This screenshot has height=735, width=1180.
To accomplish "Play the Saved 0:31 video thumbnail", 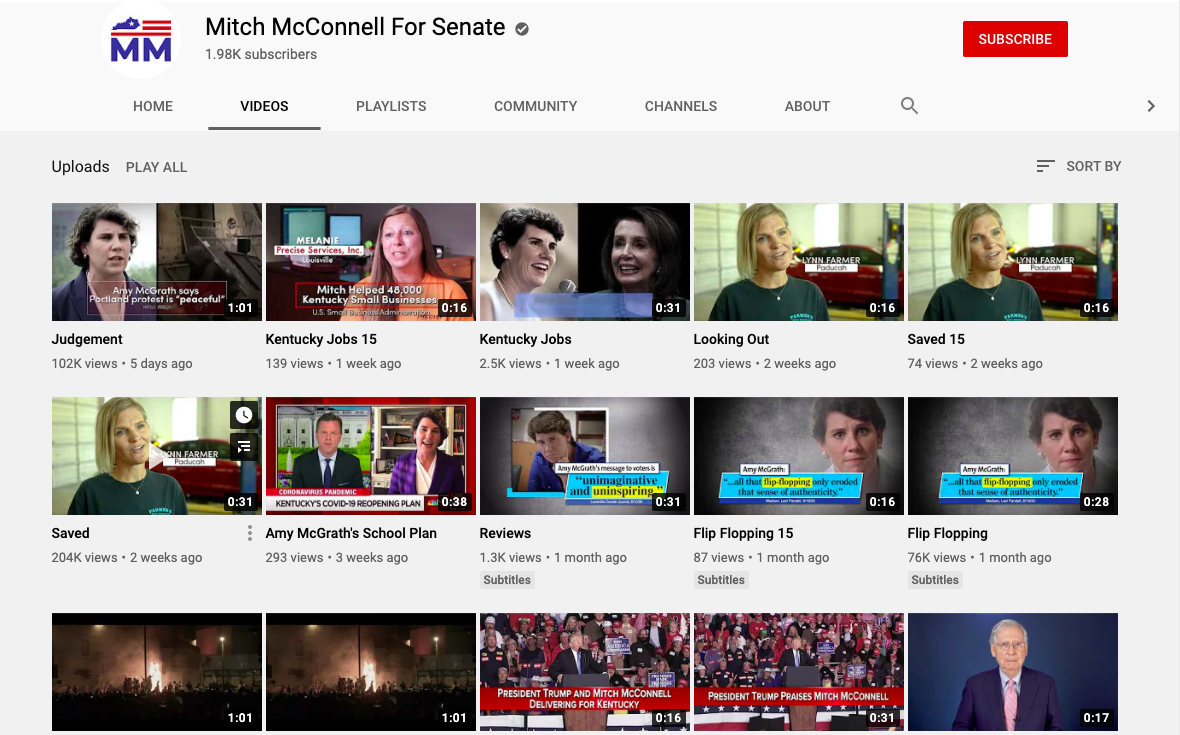I will point(157,456).
